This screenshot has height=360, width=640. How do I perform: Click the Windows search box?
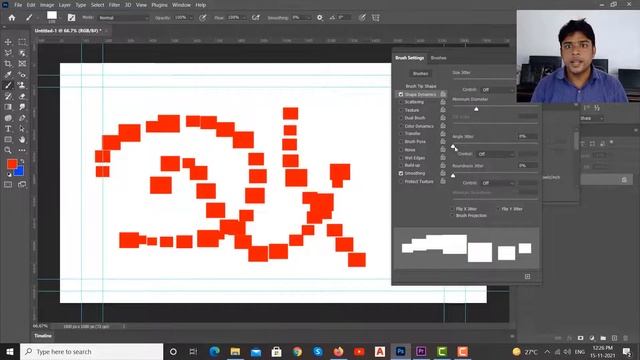[91, 351]
